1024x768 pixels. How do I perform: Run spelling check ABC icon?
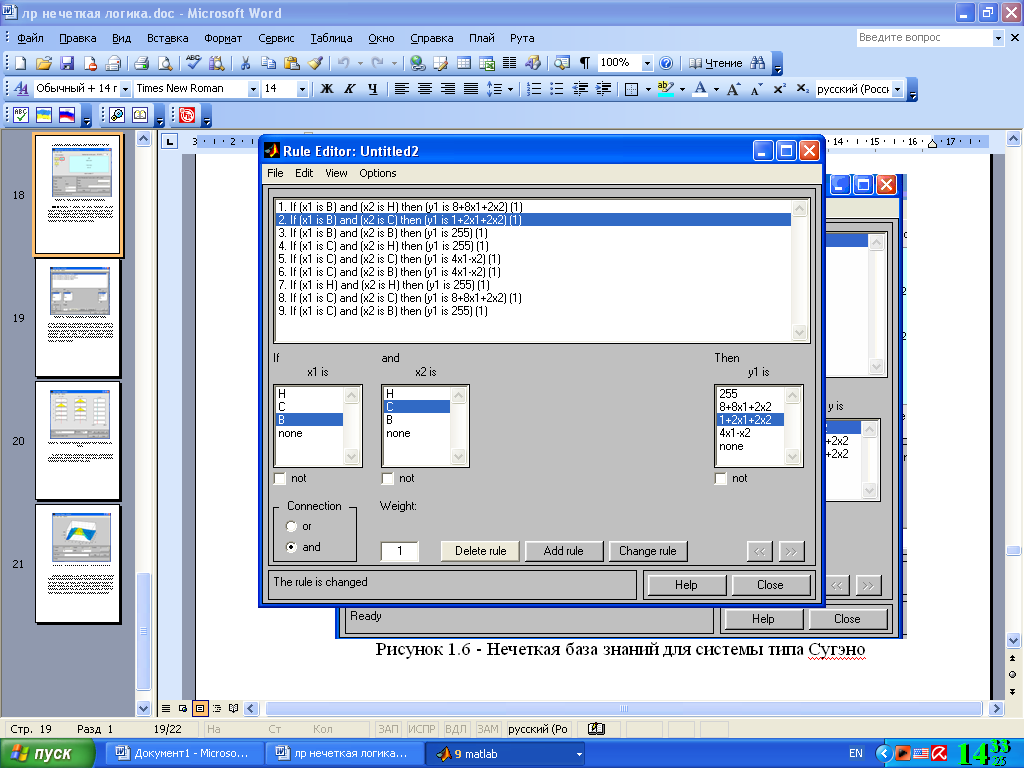193,63
